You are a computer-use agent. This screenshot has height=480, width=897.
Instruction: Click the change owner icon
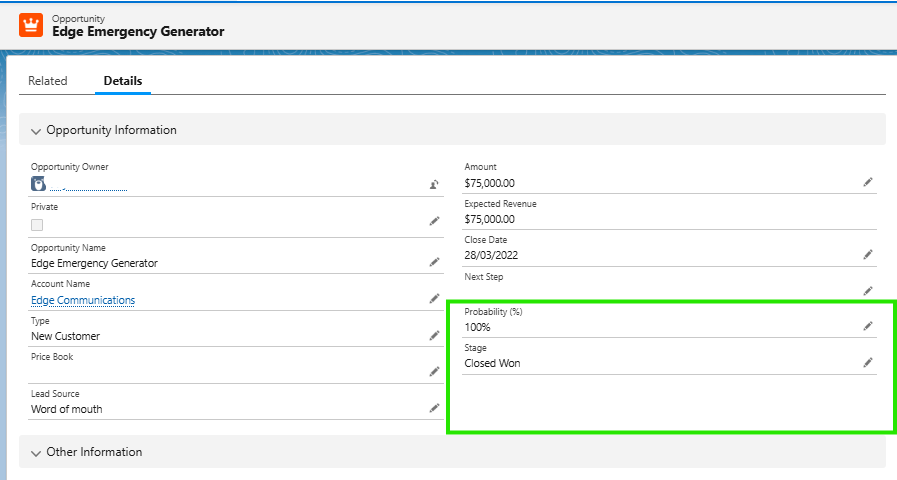tap(434, 184)
